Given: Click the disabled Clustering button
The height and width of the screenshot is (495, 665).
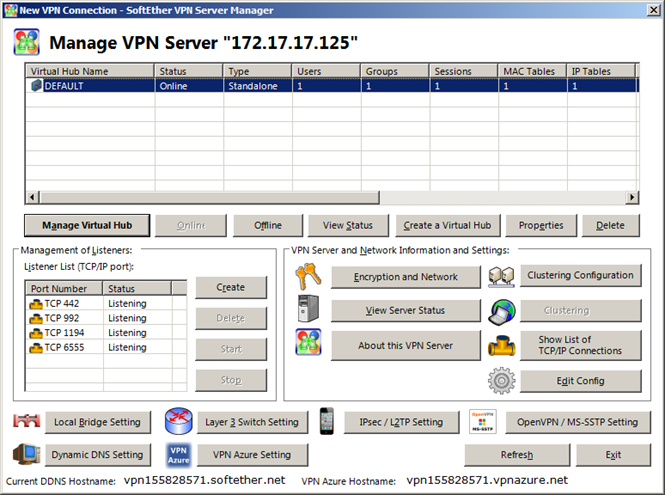Looking at the screenshot, I should click(x=581, y=310).
